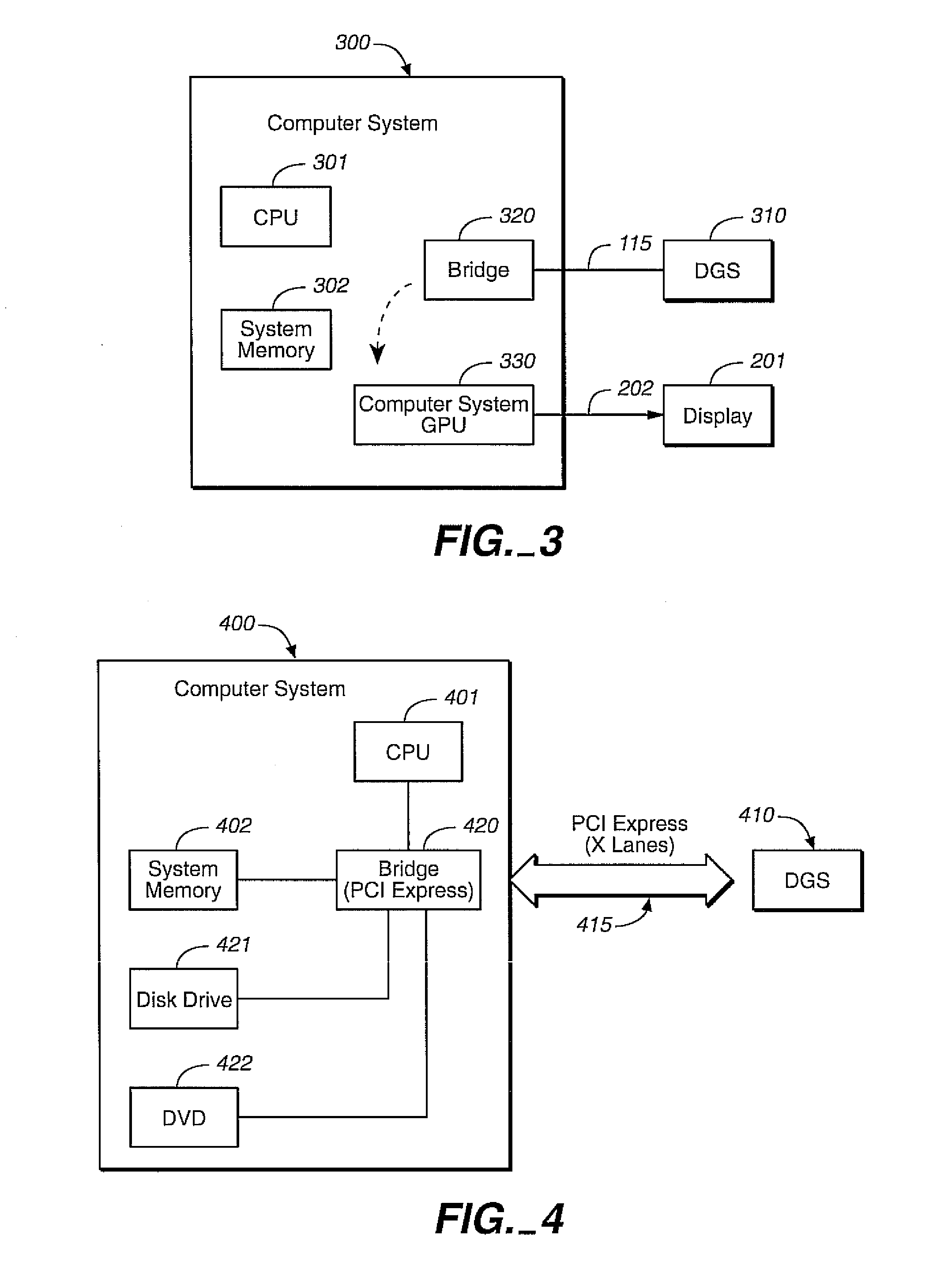Select FIG. 3 diagram label
The height and width of the screenshot is (1288, 929).
click(463, 530)
